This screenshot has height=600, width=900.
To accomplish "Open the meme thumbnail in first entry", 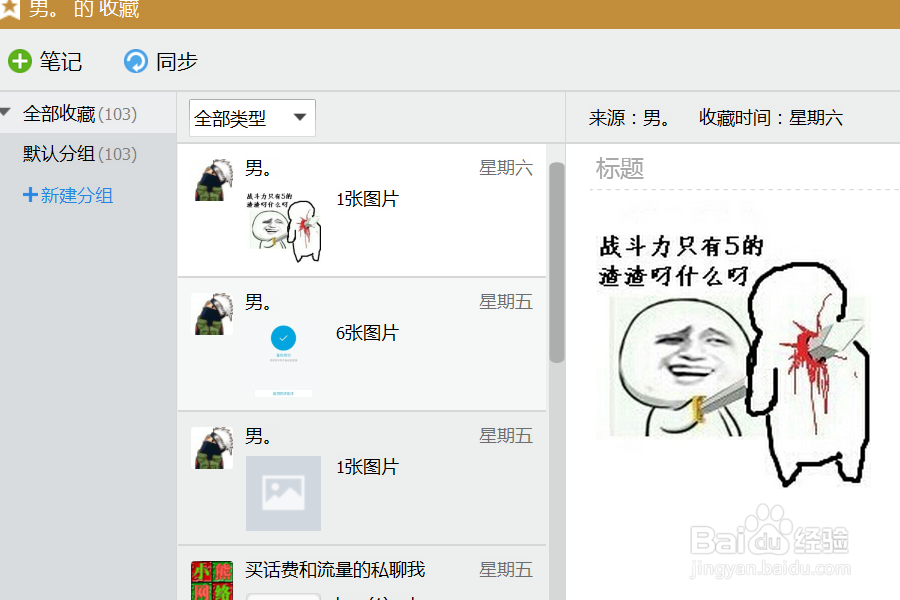I will (284, 226).
